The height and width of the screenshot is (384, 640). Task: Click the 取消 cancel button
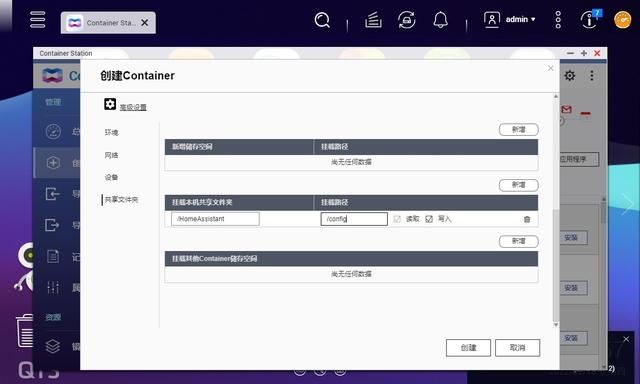[517, 348]
